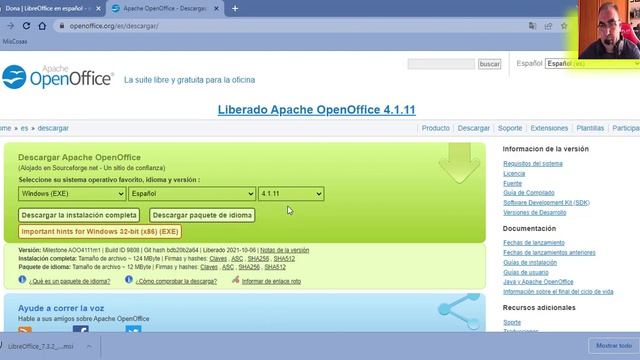
Task: Click SHA512 link in Paquete de idioma row
Action: click(x=275, y=267)
